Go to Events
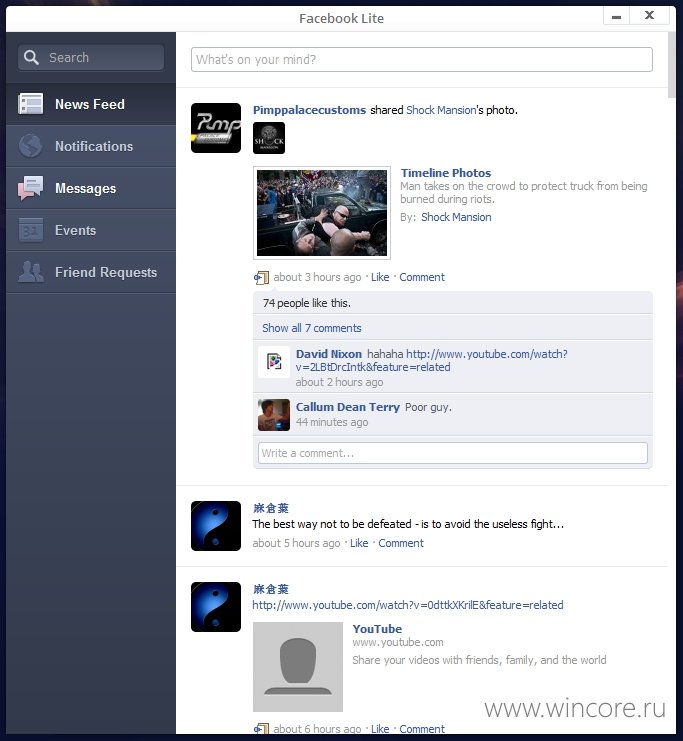This screenshot has width=683, height=741. click(91, 230)
